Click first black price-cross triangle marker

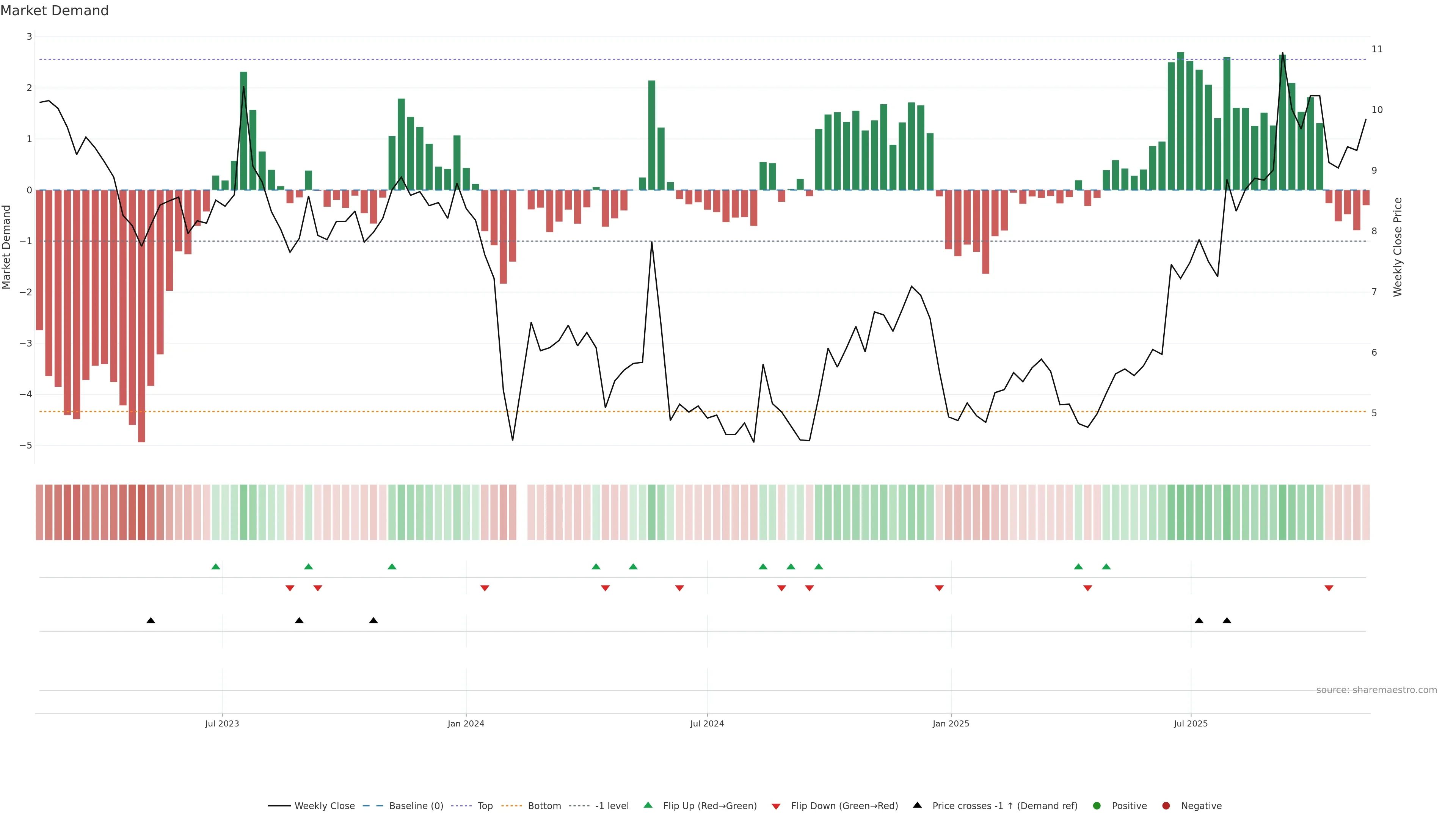[x=151, y=621]
